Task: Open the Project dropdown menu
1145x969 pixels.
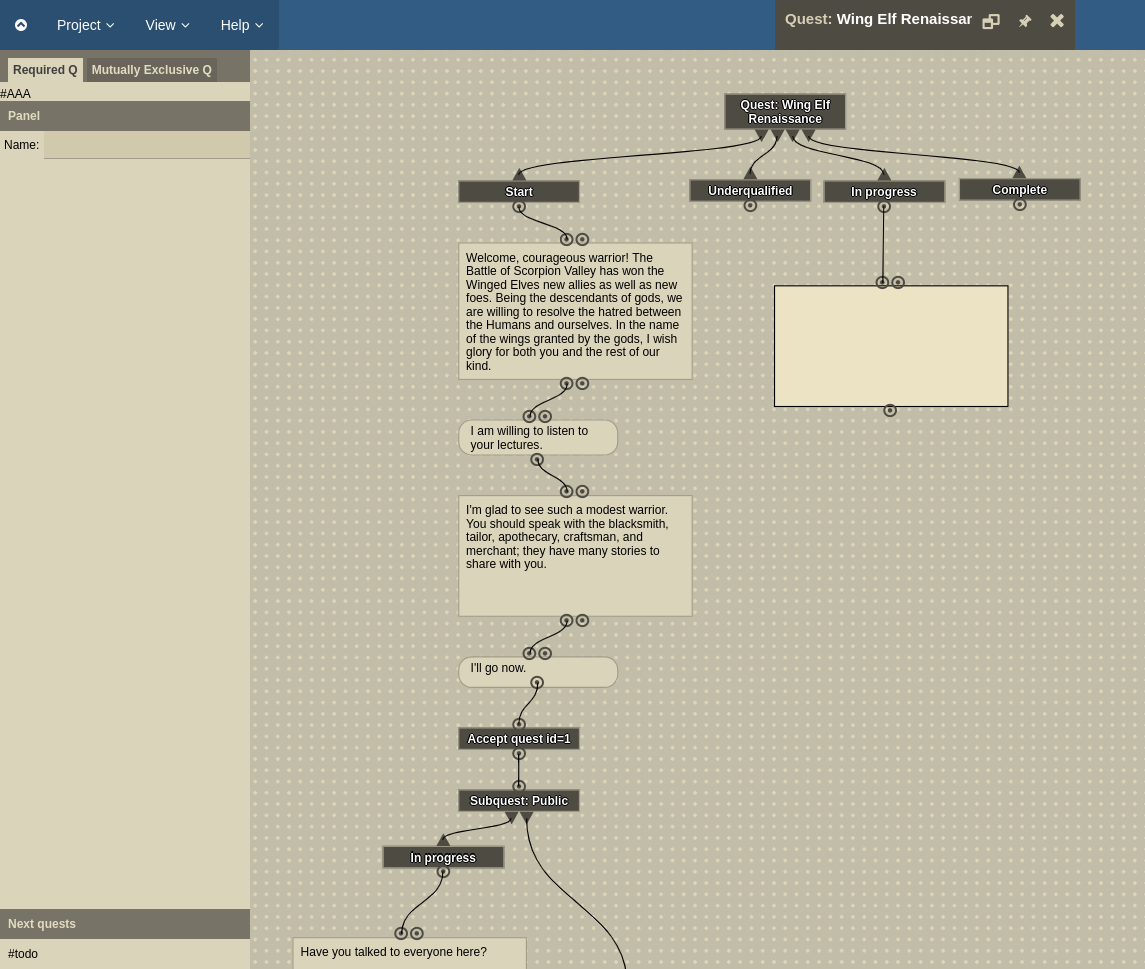Action: click(85, 25)
